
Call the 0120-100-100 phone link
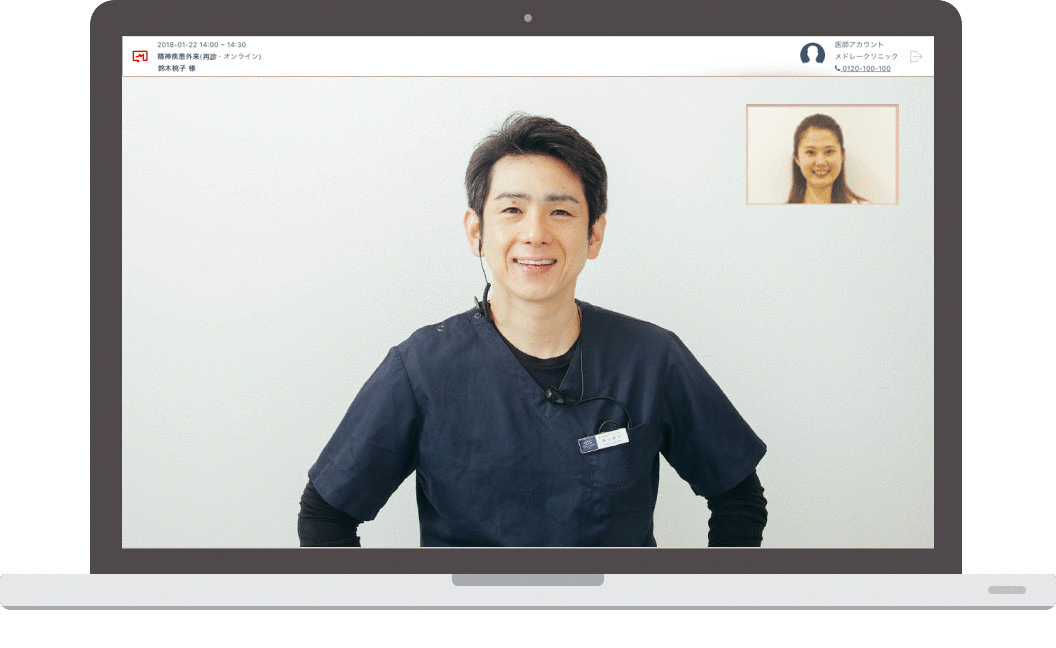866,69
